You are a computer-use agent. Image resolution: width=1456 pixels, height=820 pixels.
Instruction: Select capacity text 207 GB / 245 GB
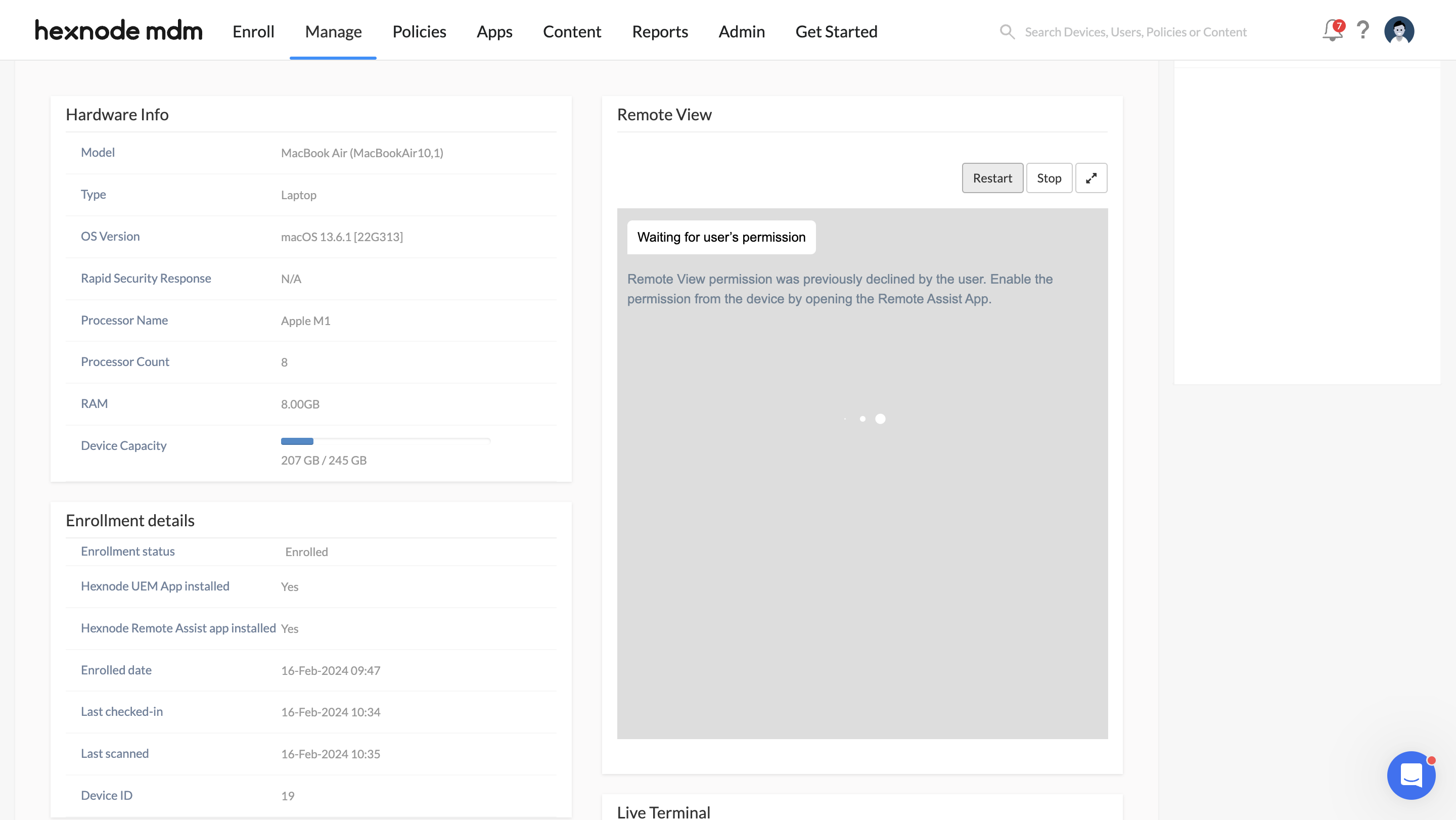pyautogui.click(x=324, y=460)
